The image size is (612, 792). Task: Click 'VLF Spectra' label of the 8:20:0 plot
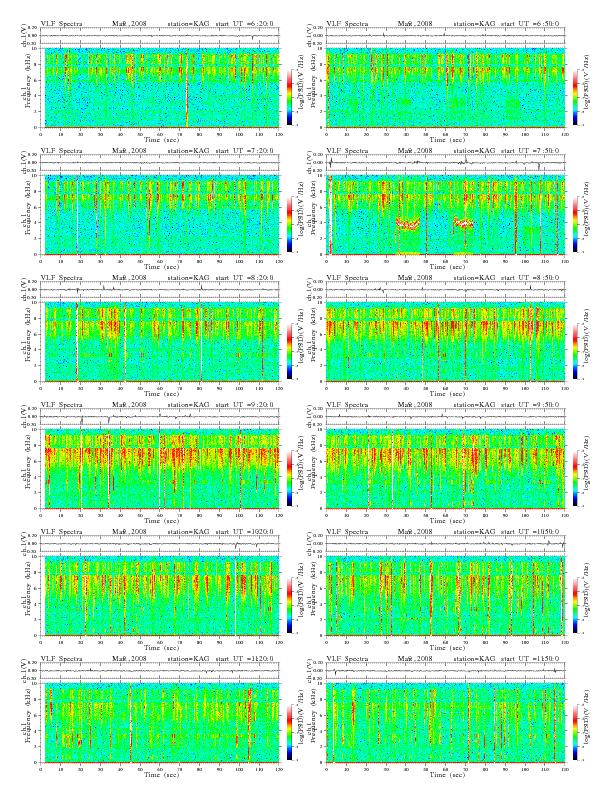pos(62,277)
